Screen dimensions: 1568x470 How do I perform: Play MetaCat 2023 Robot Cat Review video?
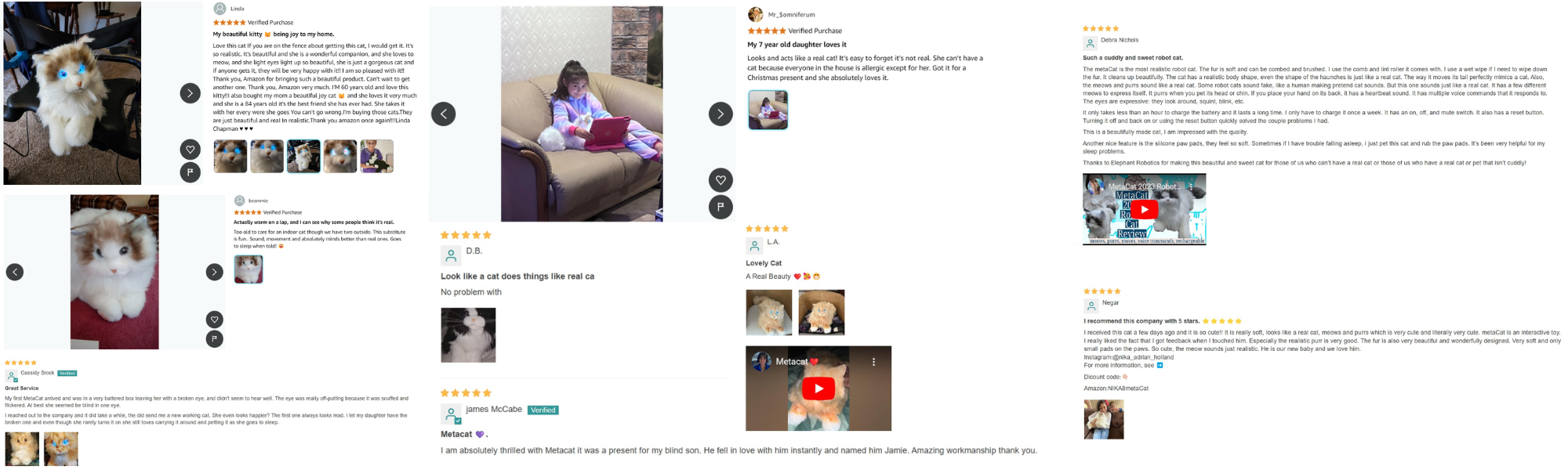pos(1145,209)
